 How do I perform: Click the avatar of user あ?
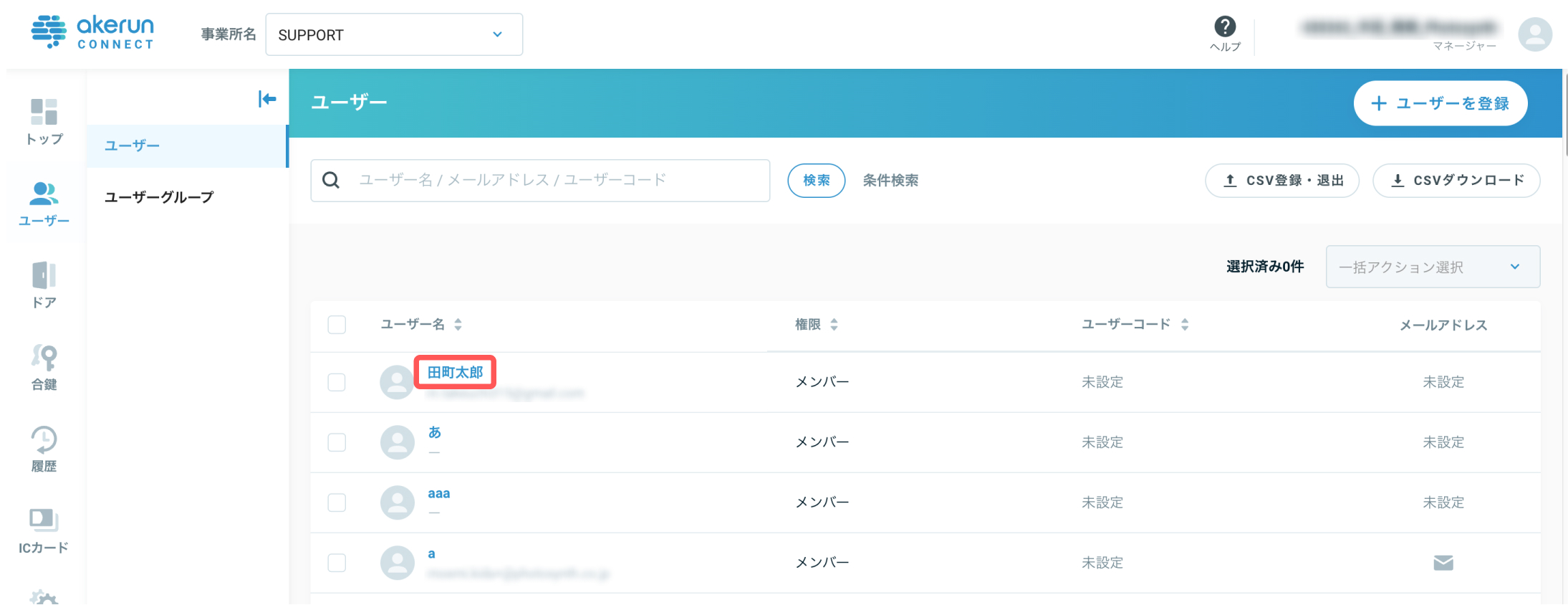point(397,442)
